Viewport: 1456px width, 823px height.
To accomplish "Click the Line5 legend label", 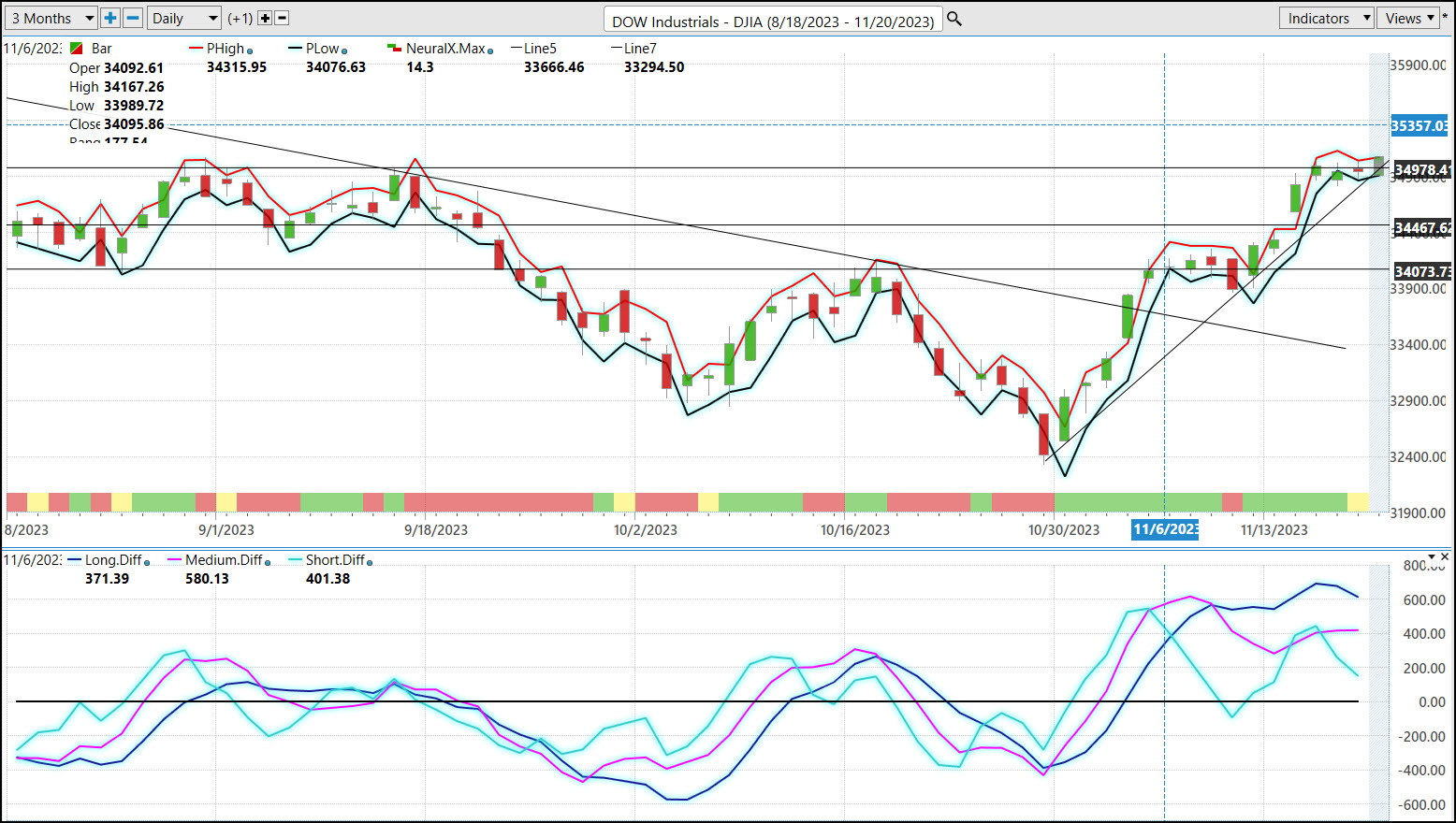I will coord(540,49).
